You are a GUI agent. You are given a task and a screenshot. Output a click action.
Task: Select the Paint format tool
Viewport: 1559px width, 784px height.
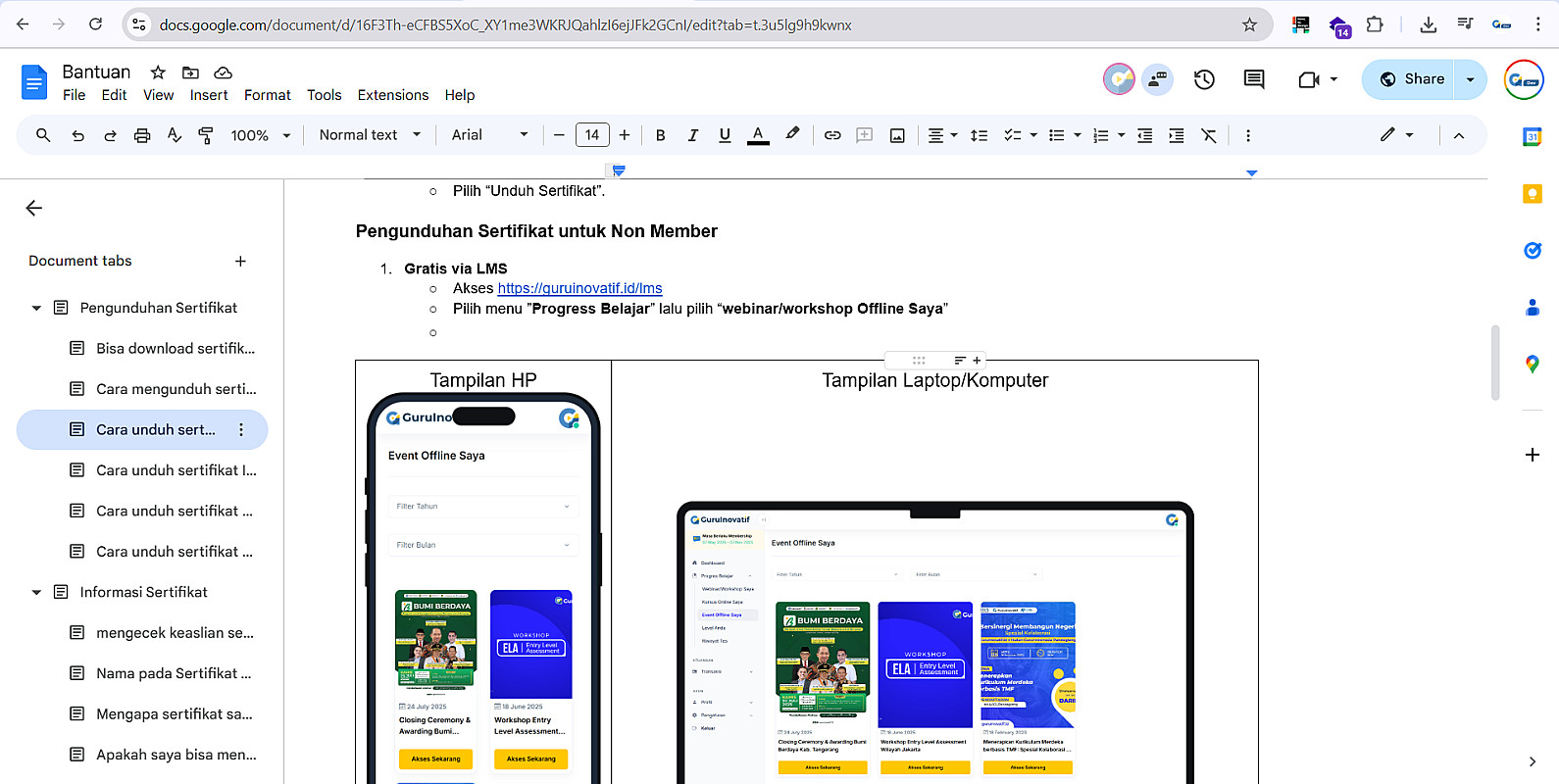click(x=206, y=135)
